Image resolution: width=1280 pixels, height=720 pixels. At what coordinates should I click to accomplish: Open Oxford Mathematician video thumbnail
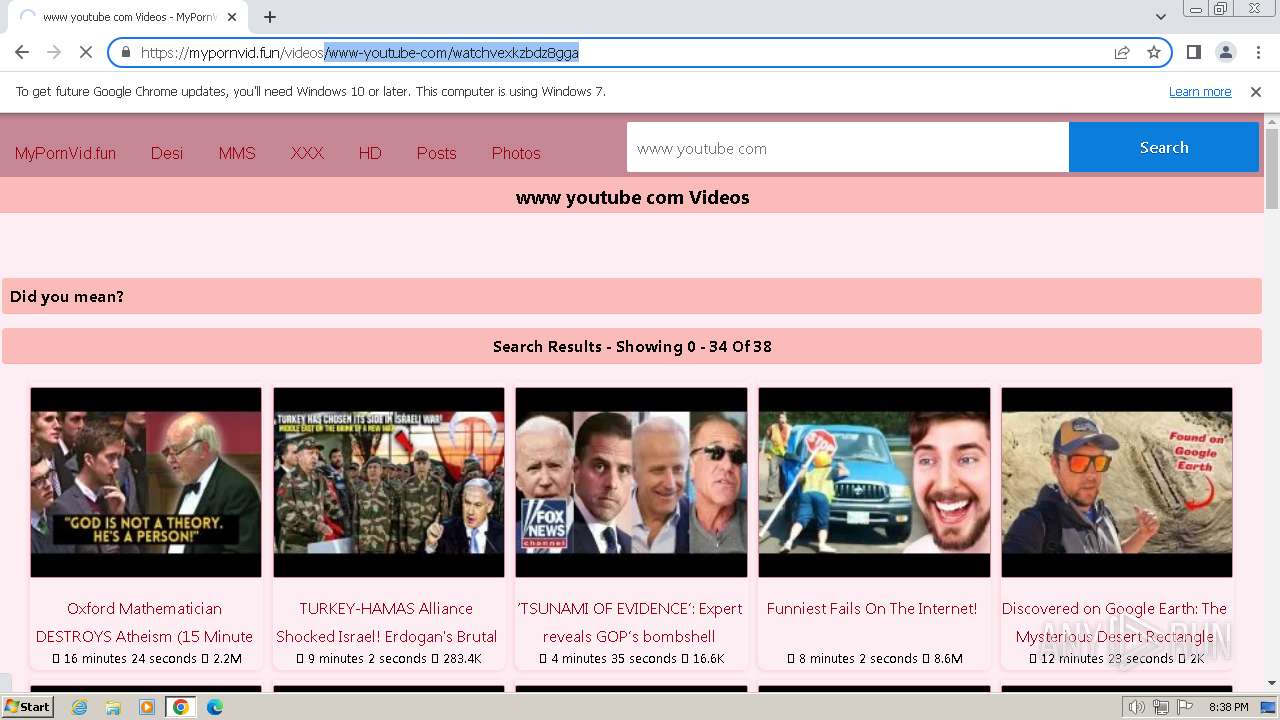(146, 482)
